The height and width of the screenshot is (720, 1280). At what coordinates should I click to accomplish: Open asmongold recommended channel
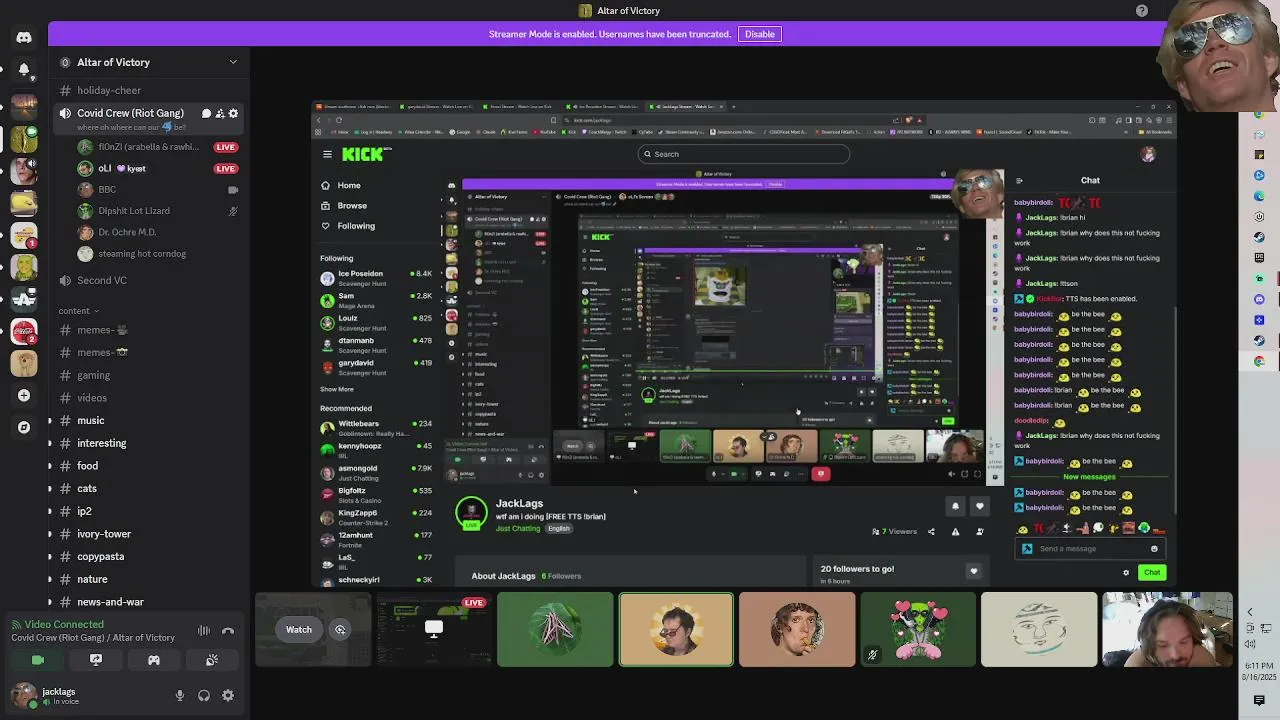click(x=376, y=472)
